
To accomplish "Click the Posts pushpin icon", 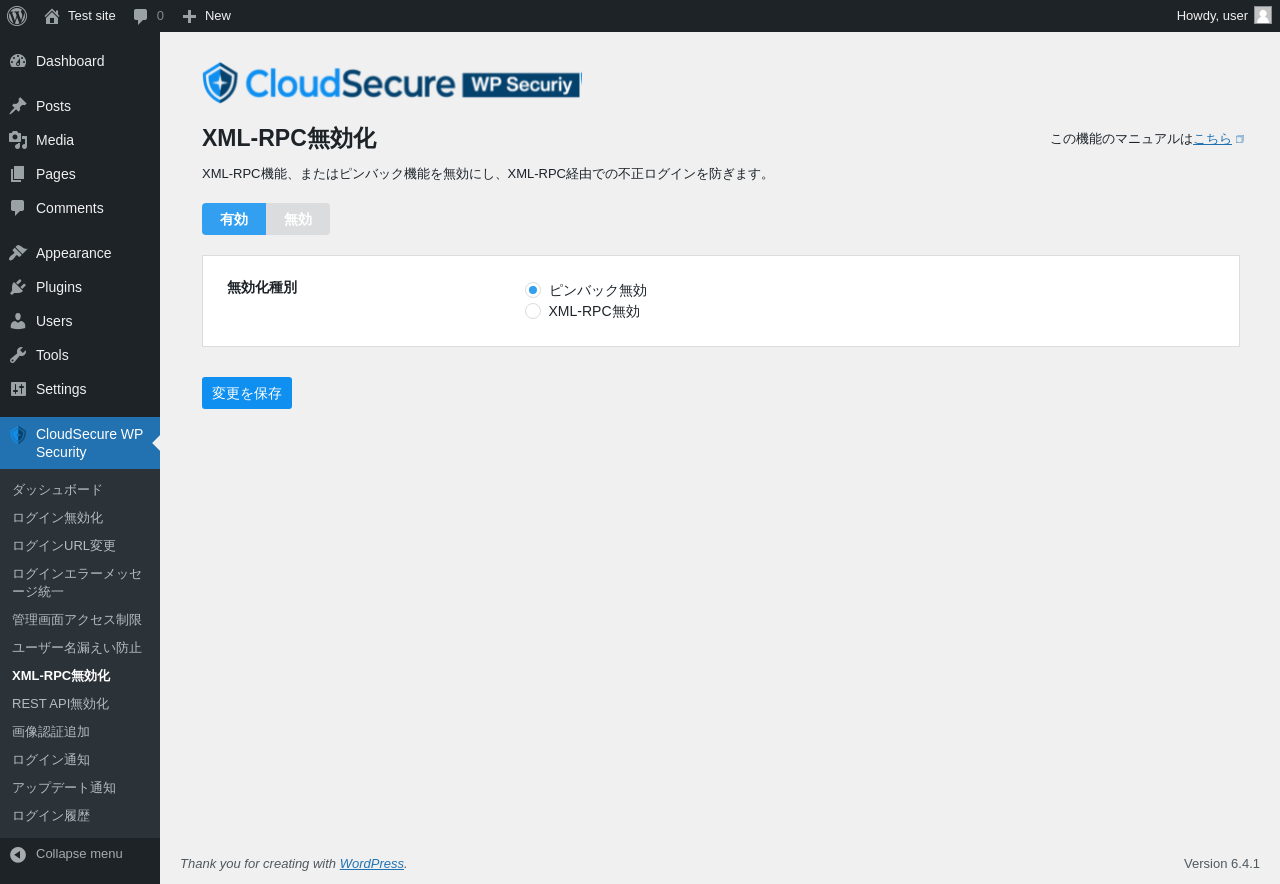I will 18,106.
